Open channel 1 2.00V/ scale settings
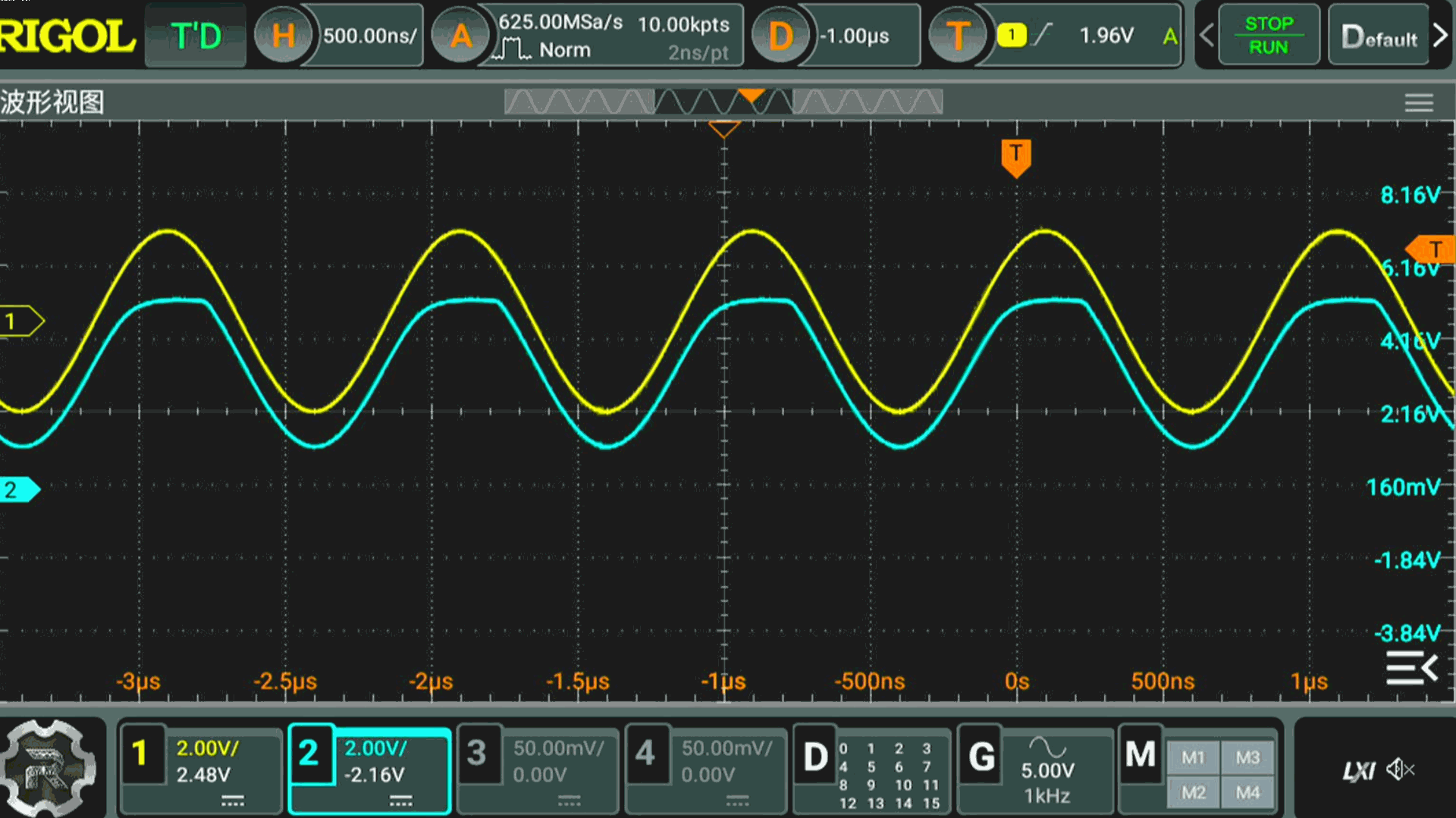 pyautogui.click(x=207, y=748)
